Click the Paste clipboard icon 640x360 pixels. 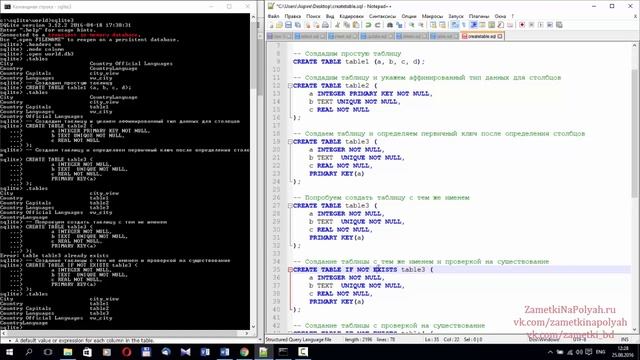point(356,25)
